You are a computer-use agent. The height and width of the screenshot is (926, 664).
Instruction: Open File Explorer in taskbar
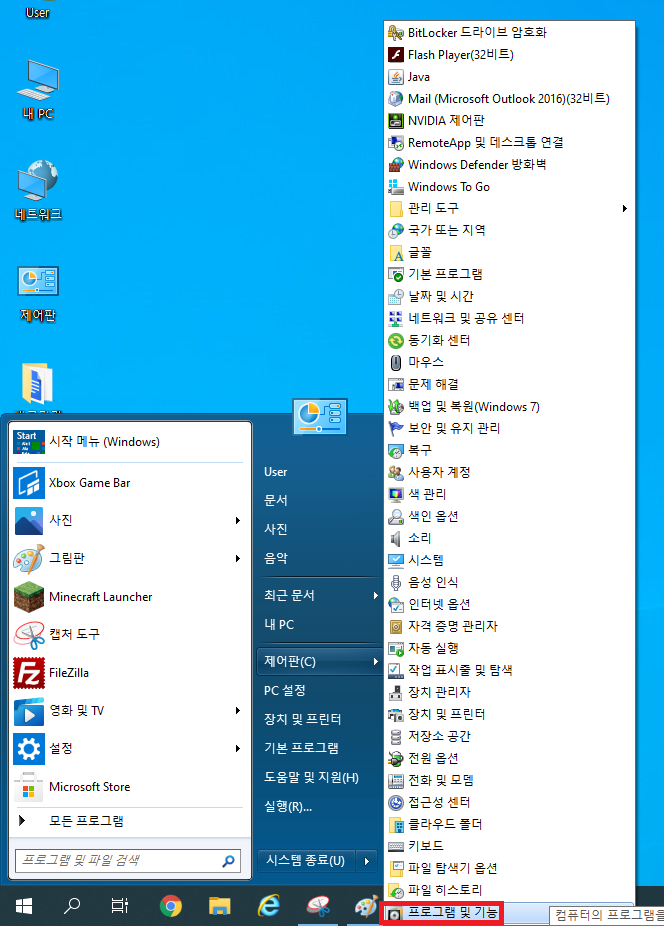(220, 905)
